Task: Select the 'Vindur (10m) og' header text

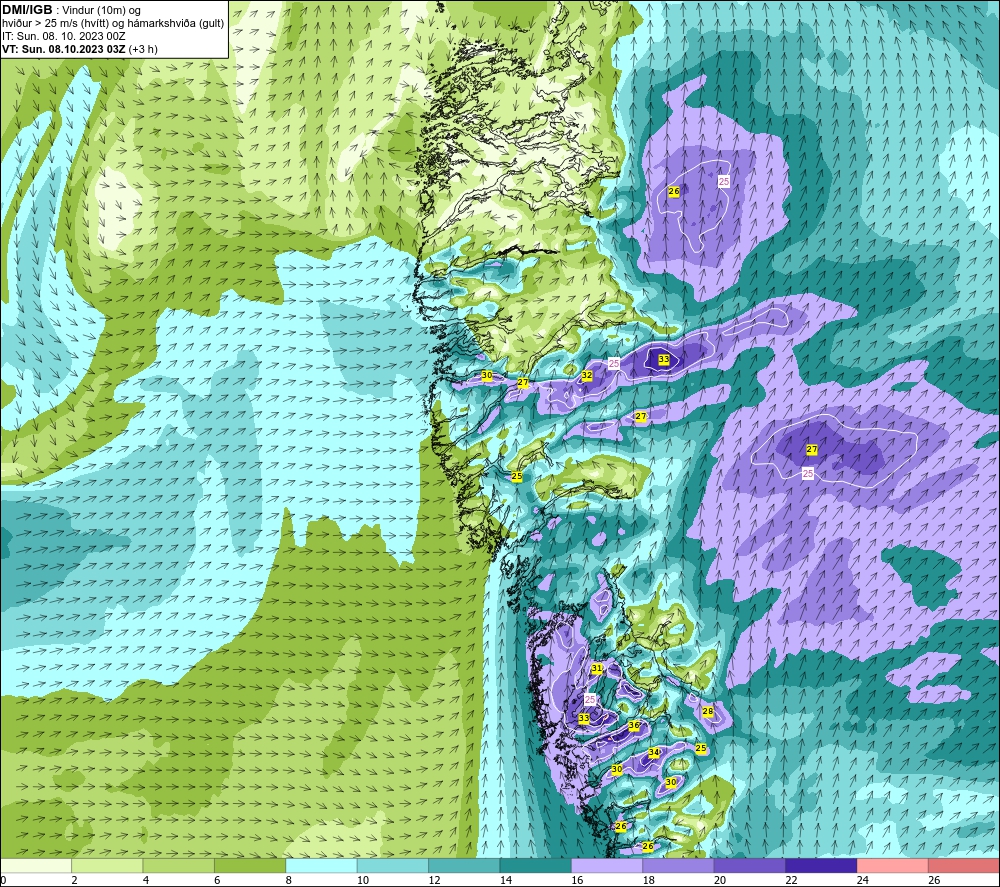Action: click(x=101, y=10)
